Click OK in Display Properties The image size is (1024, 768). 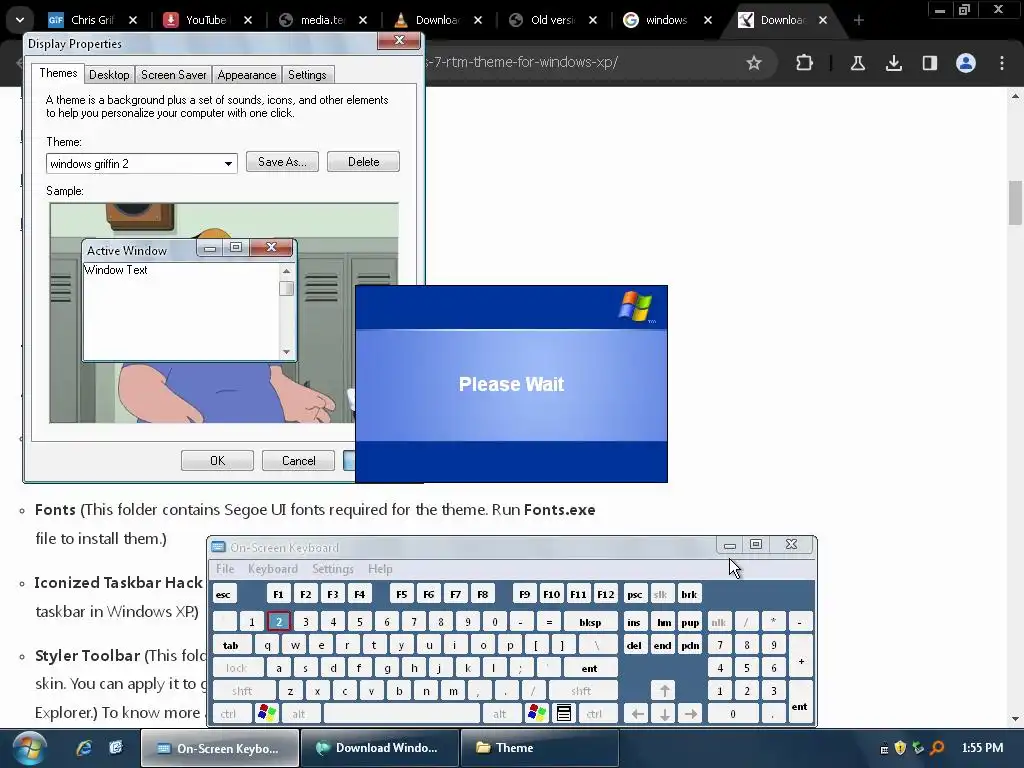(x=217, y=461)
